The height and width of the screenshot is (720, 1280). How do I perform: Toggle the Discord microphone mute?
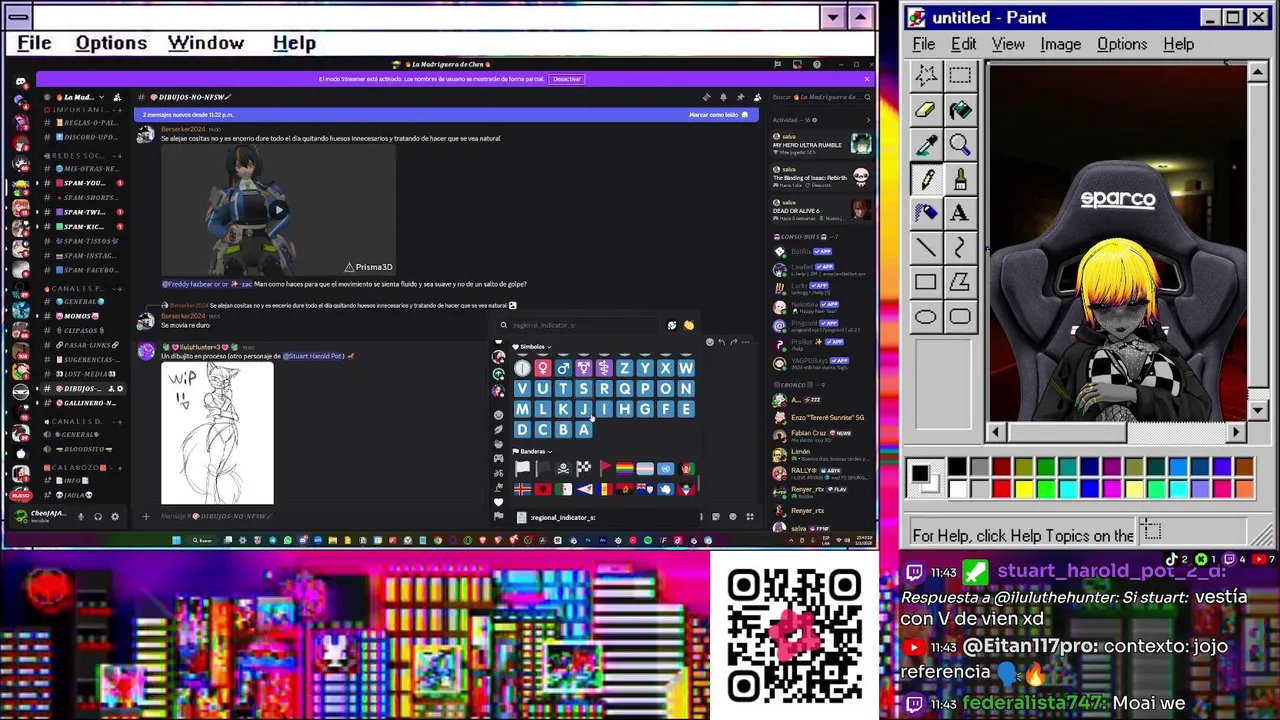(81, 517)
